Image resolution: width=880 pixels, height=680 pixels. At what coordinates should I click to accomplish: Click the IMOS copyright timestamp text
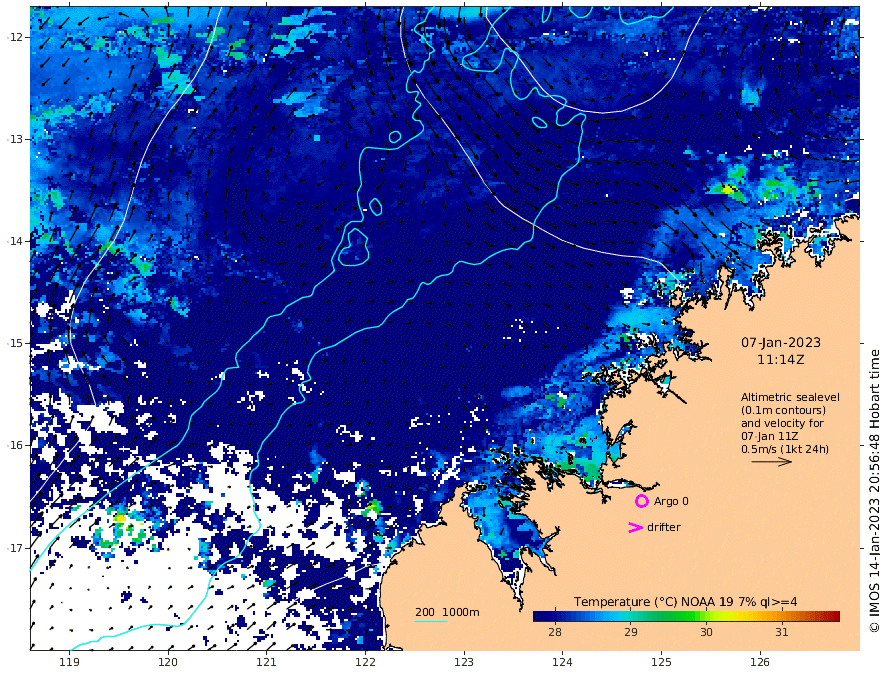874,491
